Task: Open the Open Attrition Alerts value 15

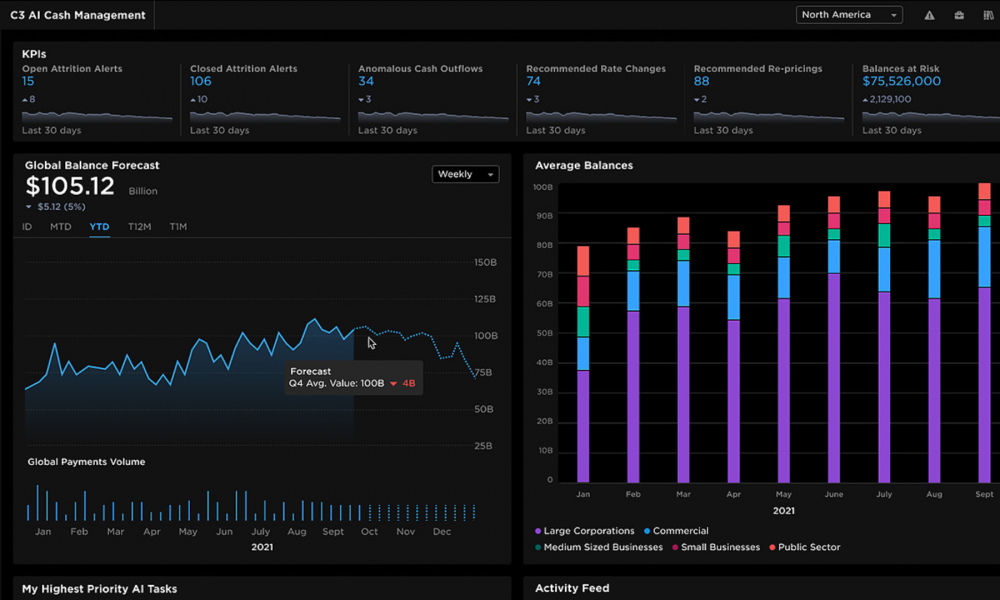Action: (x=28, y=81)
